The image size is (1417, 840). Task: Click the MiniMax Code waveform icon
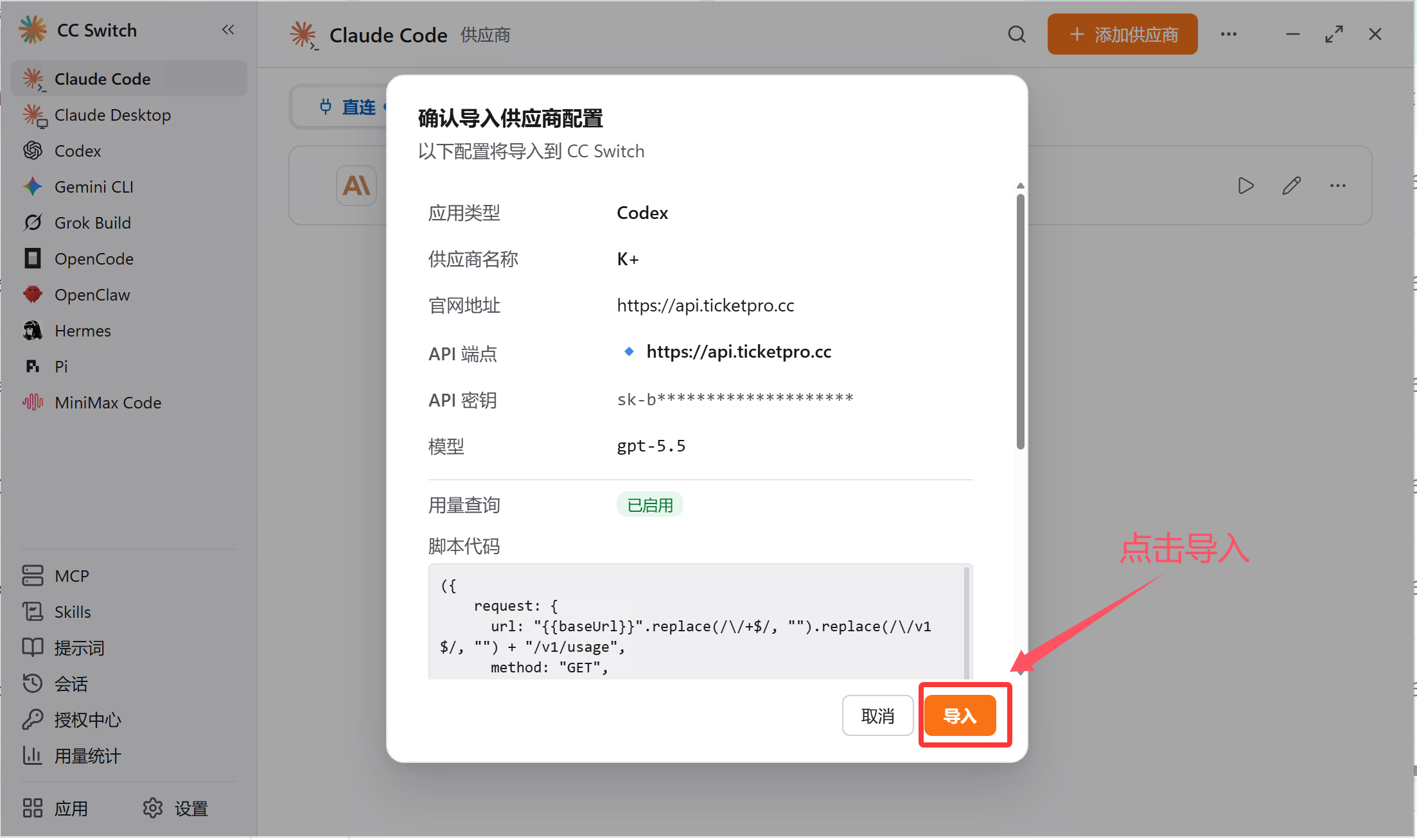coord(33,403)
